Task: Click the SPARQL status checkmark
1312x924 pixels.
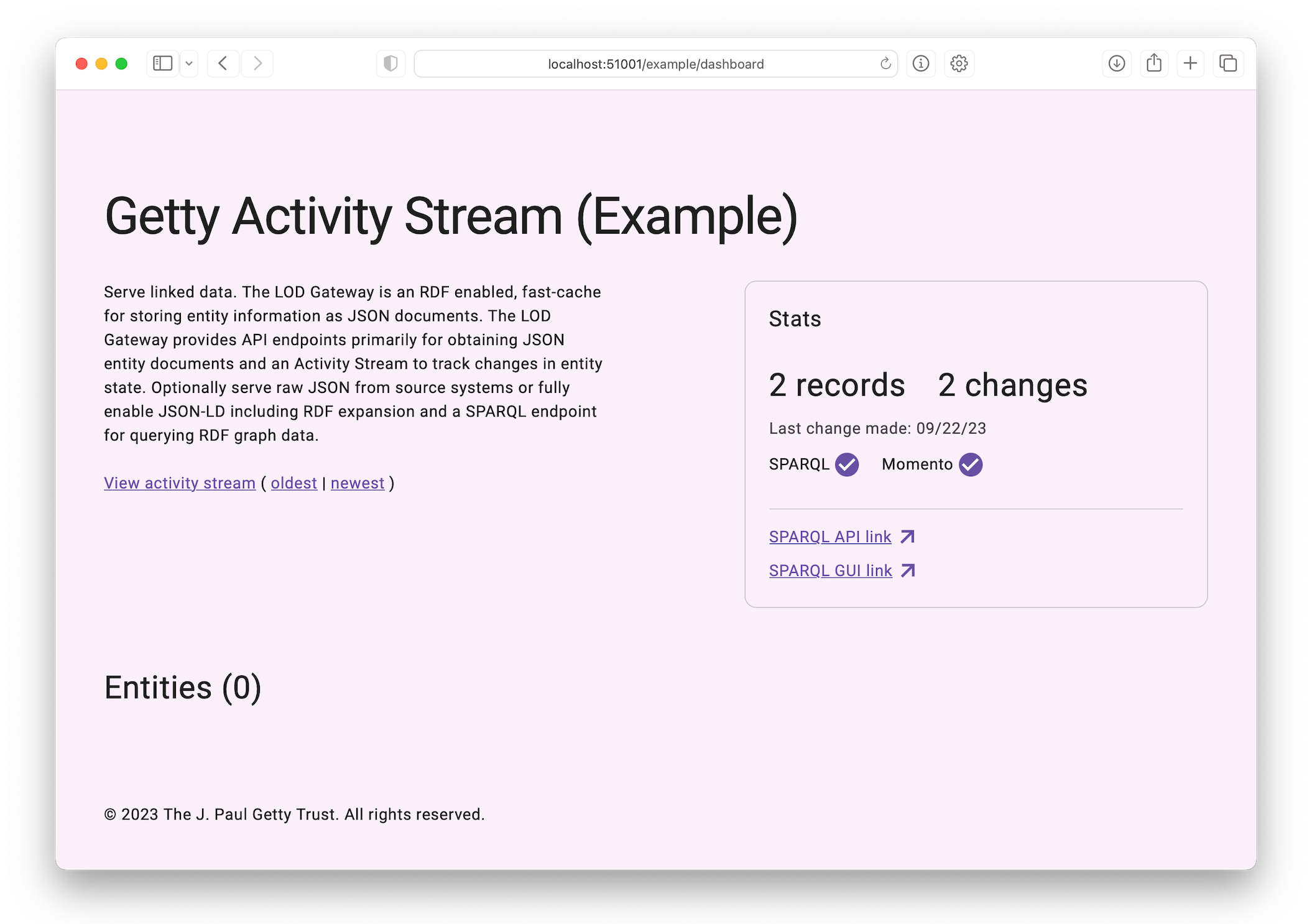Action: coord(847,464)
